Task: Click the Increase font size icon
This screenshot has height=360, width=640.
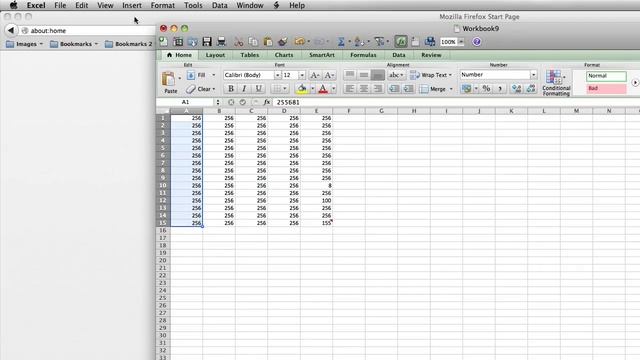Action: coord(315,75)
